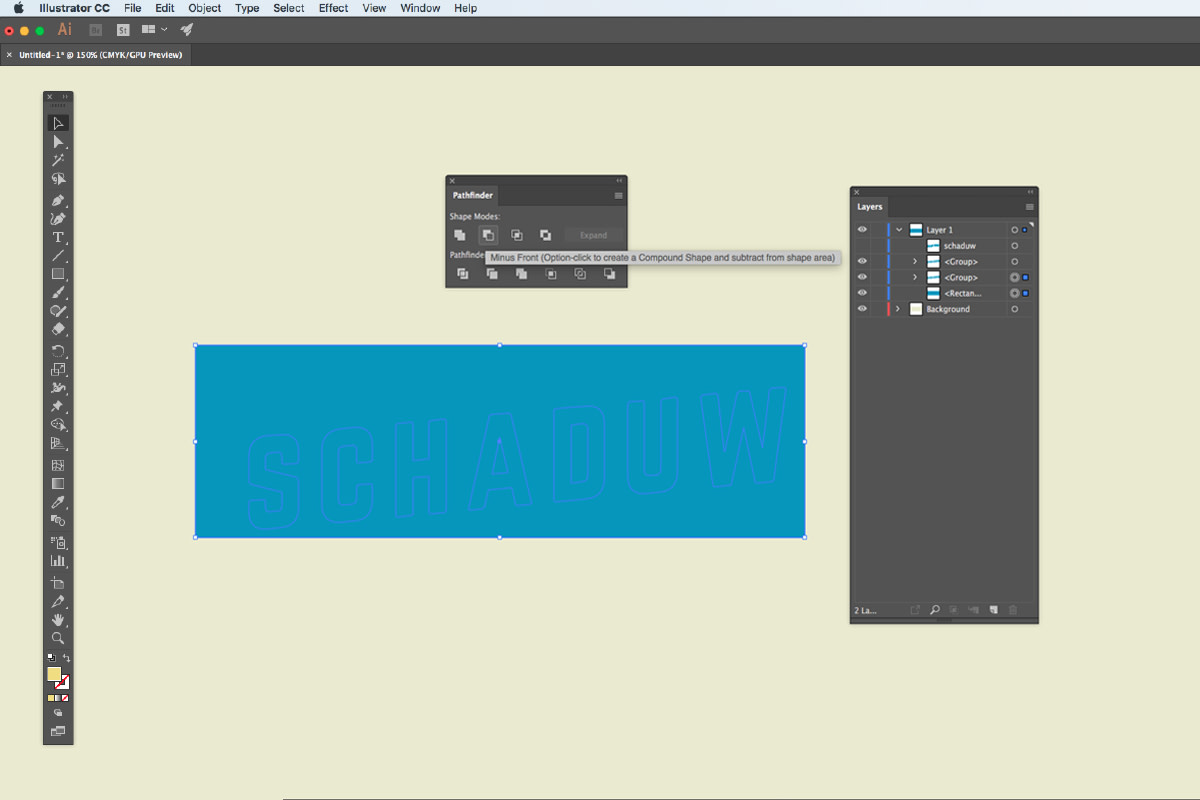
Task: Click the Stroke swatch with red slash
Action: point(62,683)
